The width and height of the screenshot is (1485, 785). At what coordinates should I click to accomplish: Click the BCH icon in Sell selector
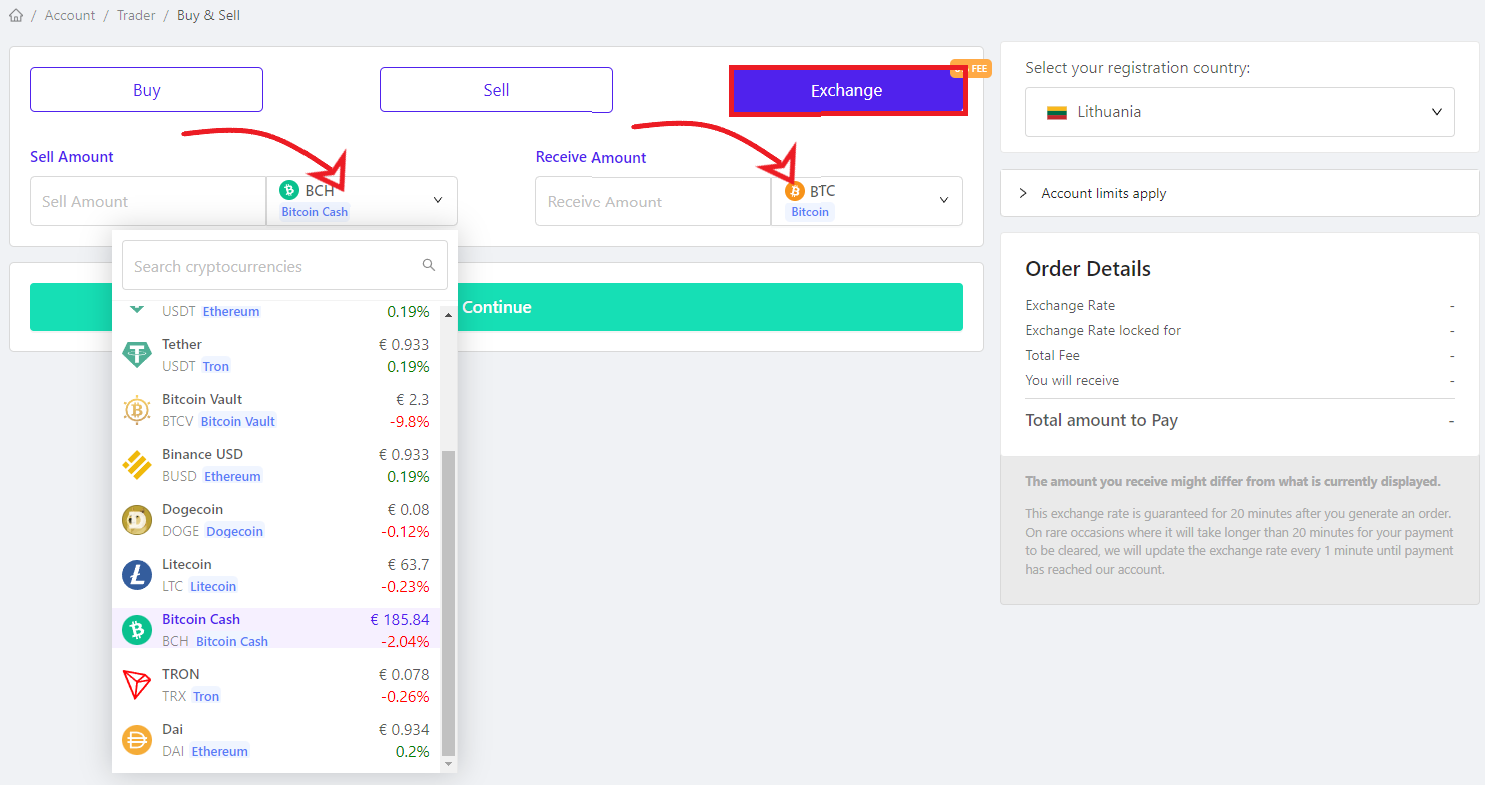tap(289, 190)
